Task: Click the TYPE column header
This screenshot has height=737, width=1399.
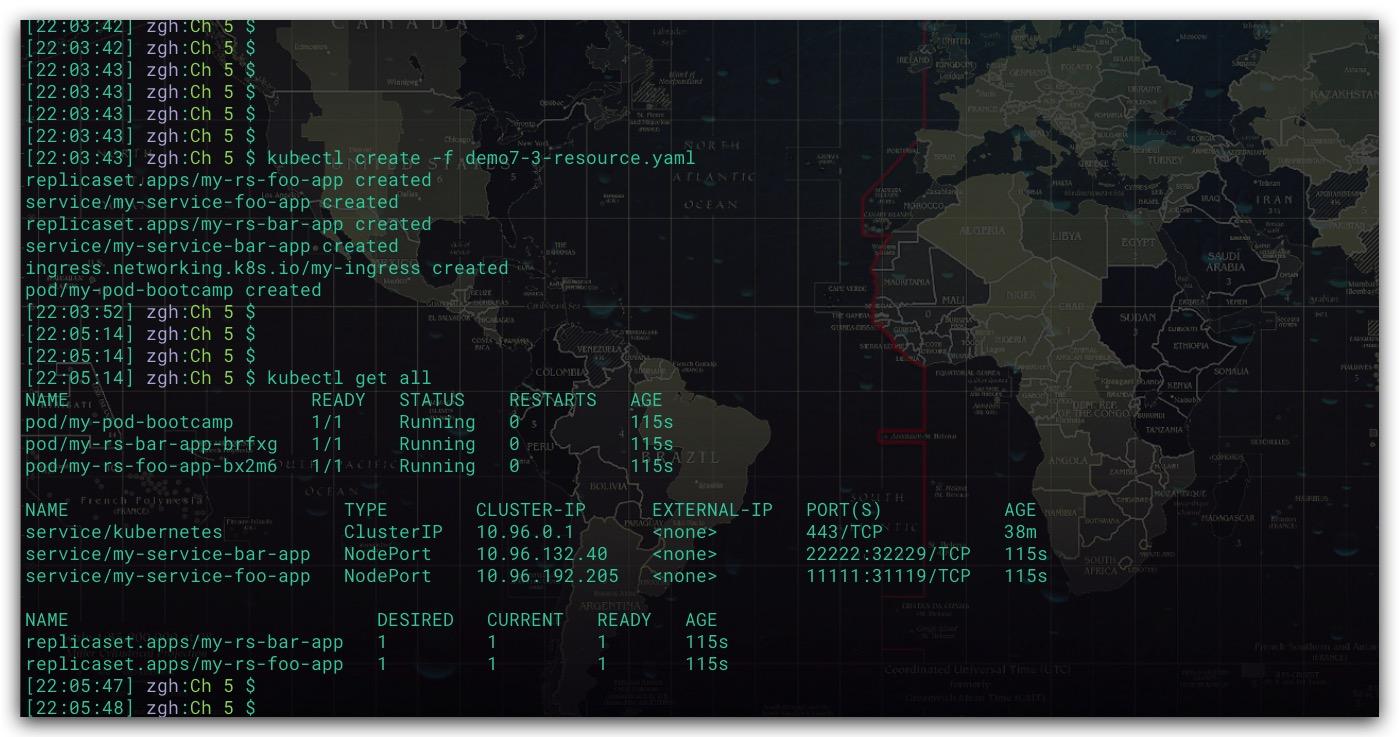Action: tap(365, 510)
